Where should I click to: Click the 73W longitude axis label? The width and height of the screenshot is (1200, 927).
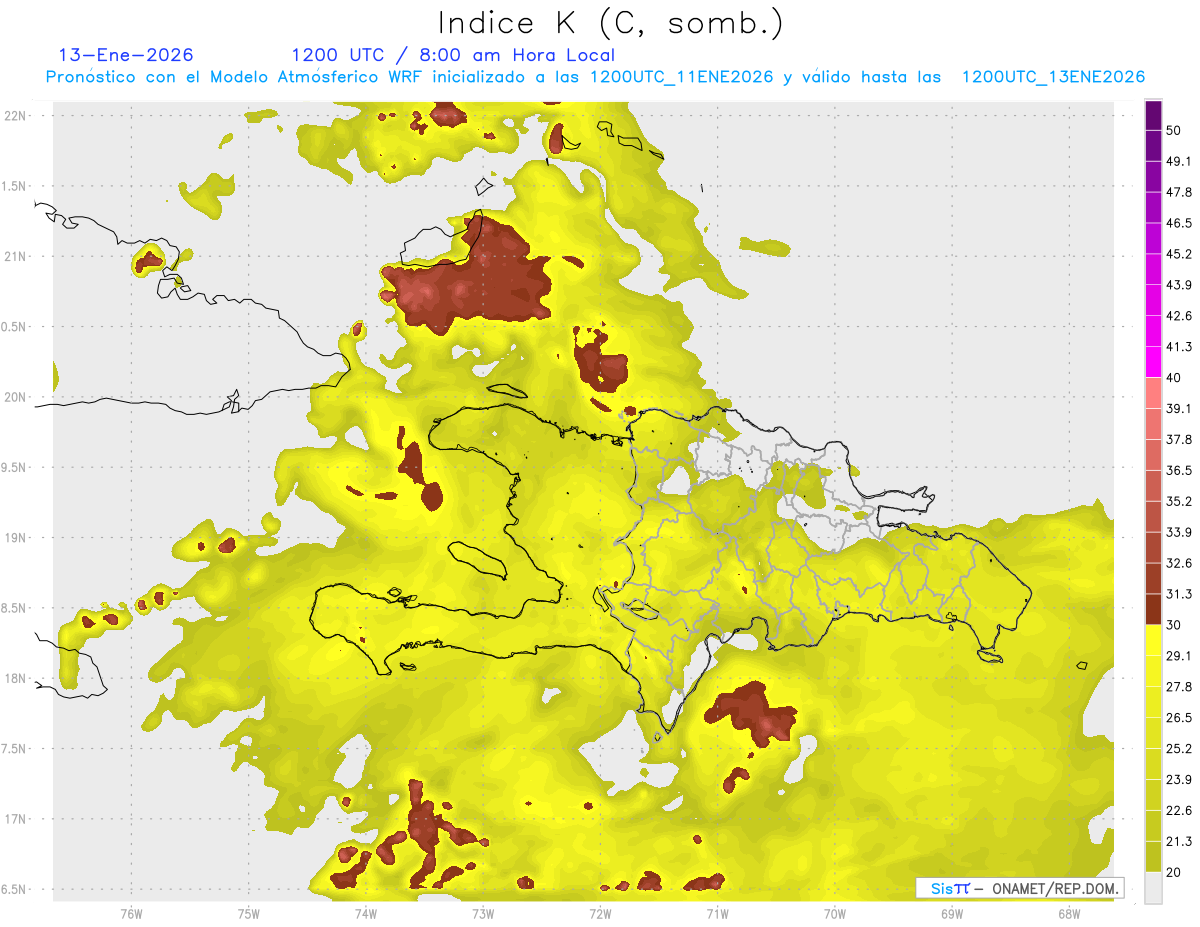pos(483,914)
